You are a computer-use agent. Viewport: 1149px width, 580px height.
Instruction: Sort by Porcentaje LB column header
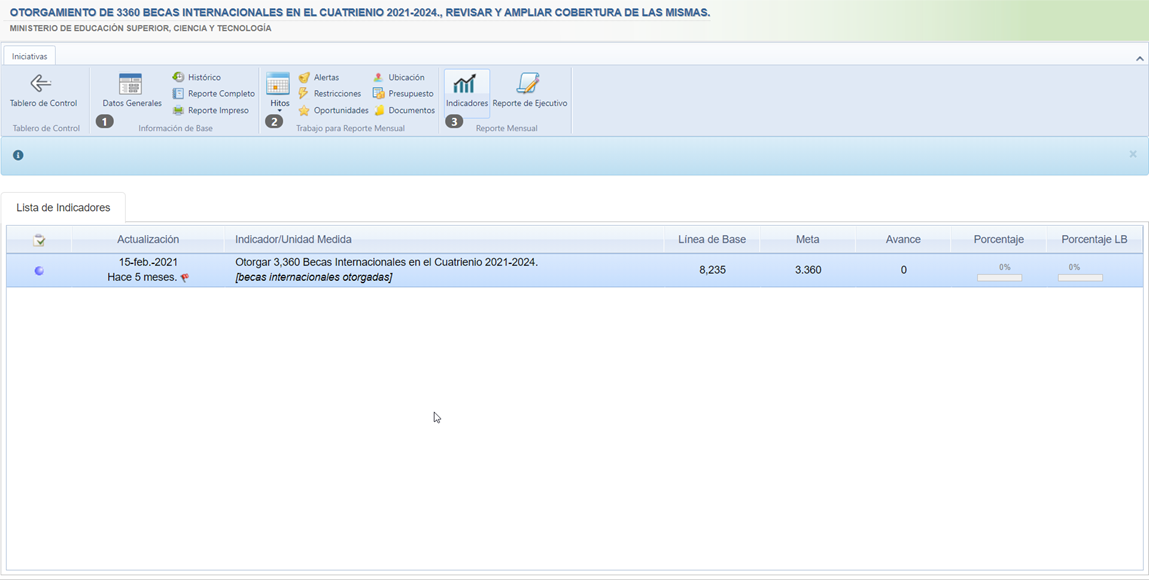click(1094, 239)
